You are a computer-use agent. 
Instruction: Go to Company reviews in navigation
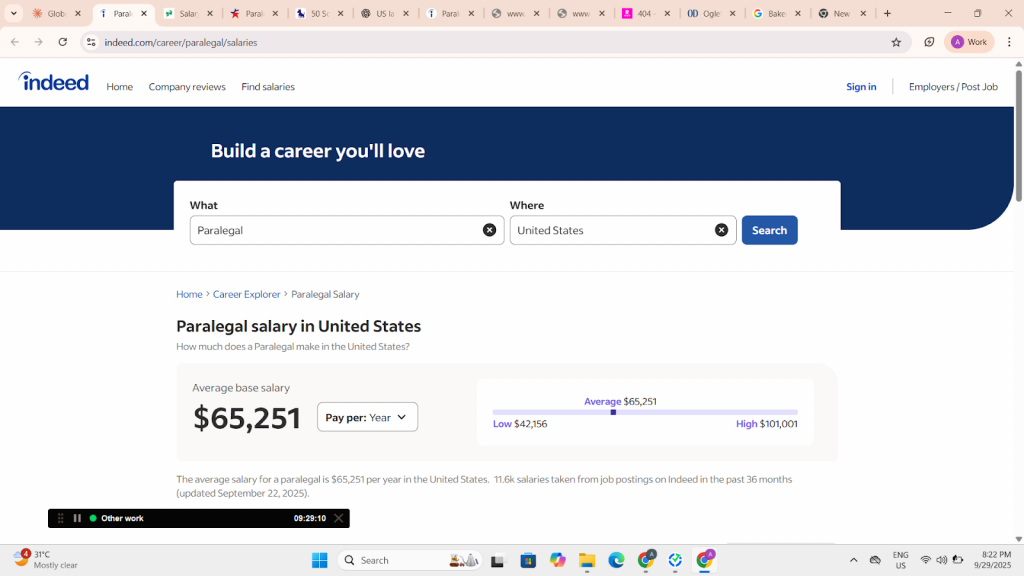pos(187,87)
